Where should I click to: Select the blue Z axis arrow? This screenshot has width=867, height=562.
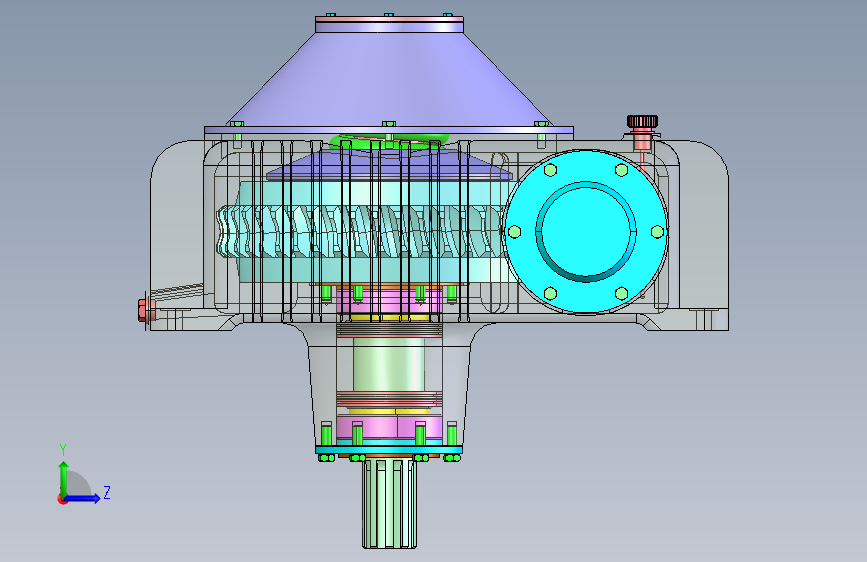pyautogui.click(x=83, y=498)
